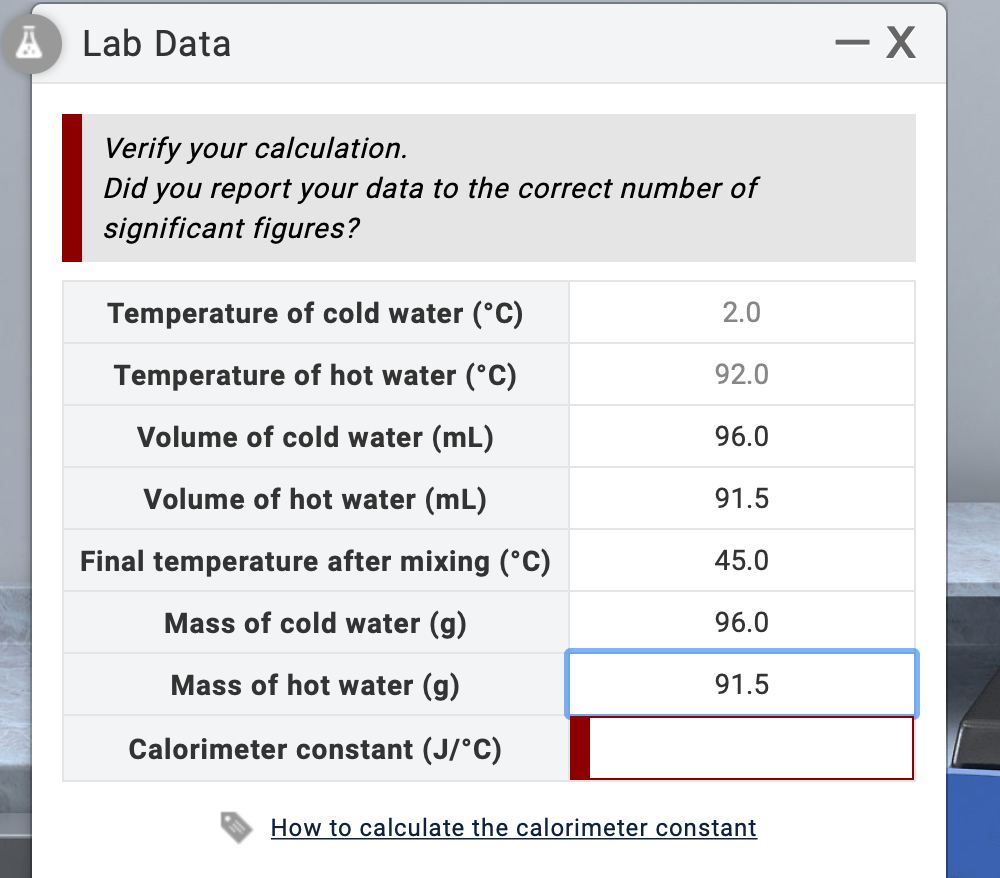Click the red bar beside the warning message
1000x878 pixels.
(71, 188)
